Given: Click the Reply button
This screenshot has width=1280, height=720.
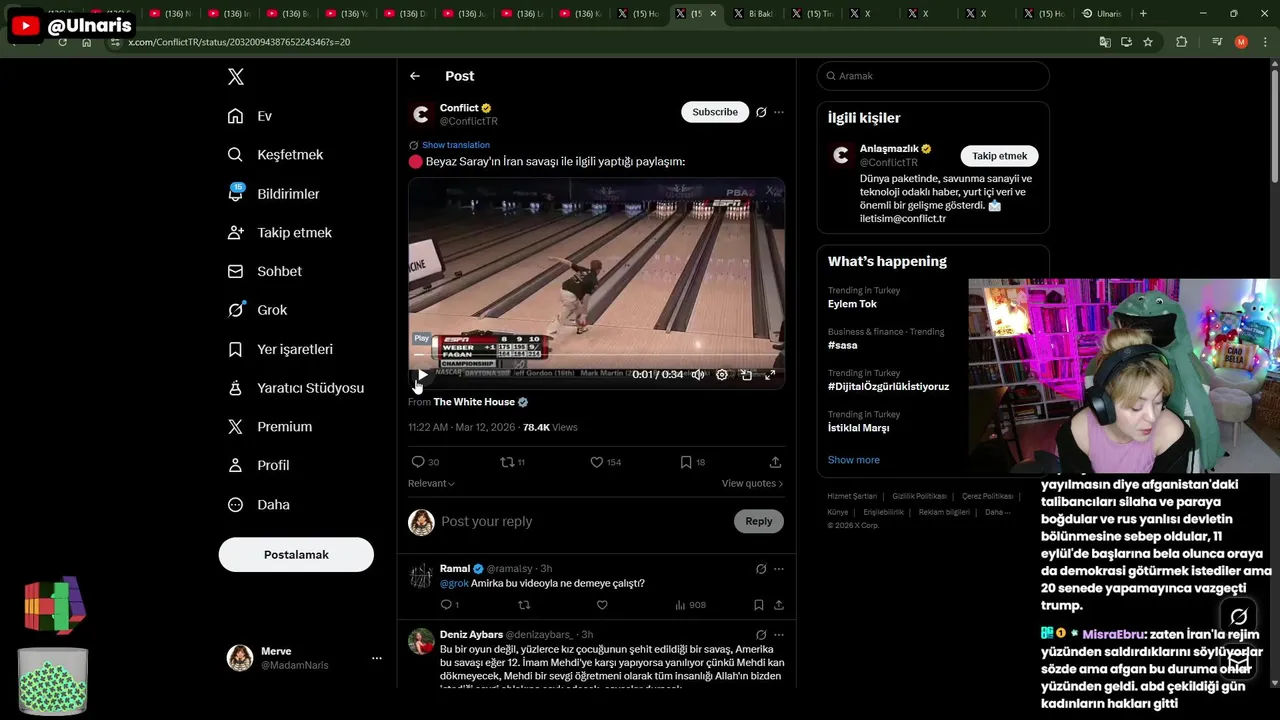Looking at the screenshot, I should [x=759, y=521].
